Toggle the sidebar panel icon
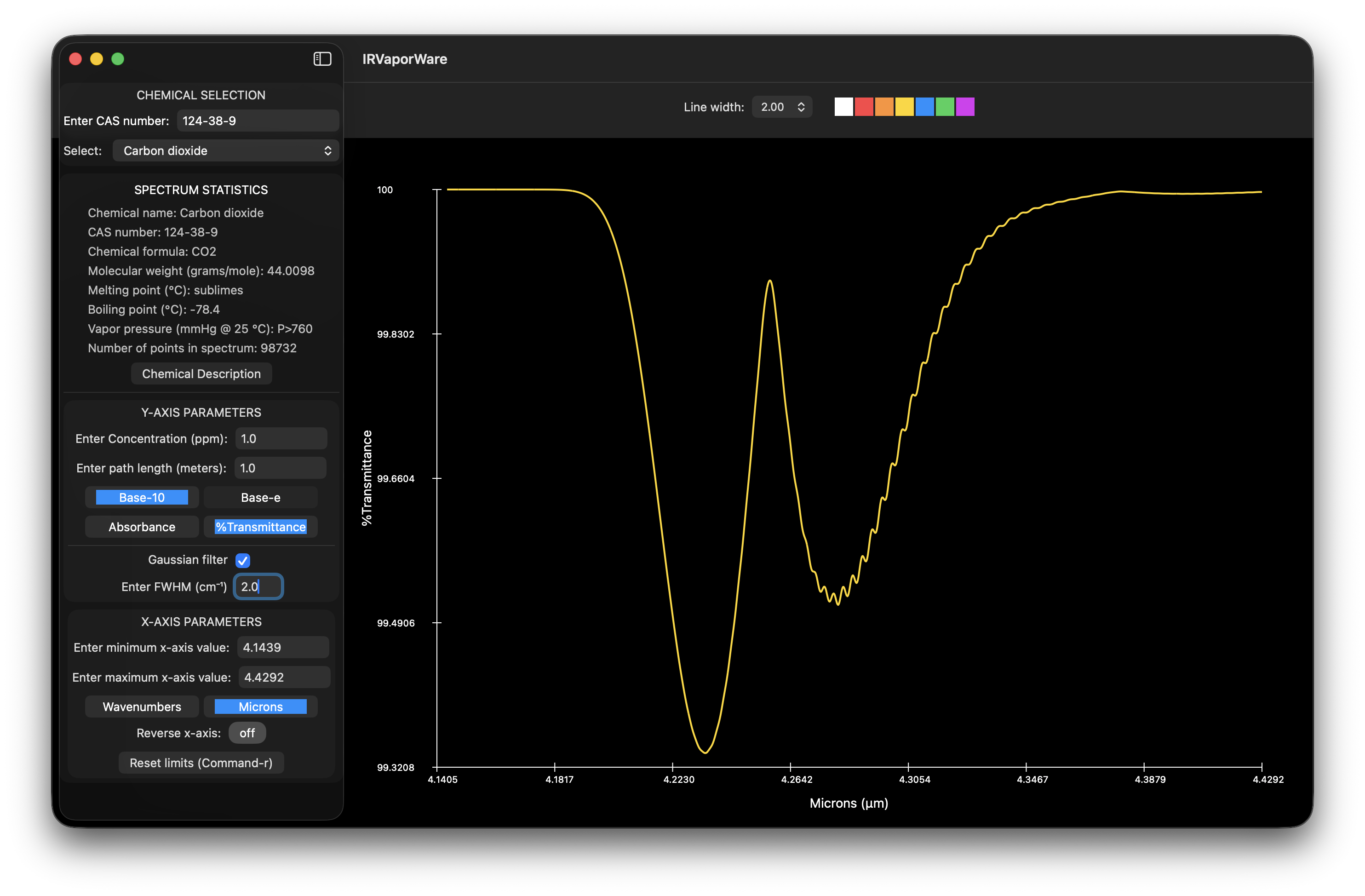The height and width of the screenshot is (896, 1365). click(322, 59)
